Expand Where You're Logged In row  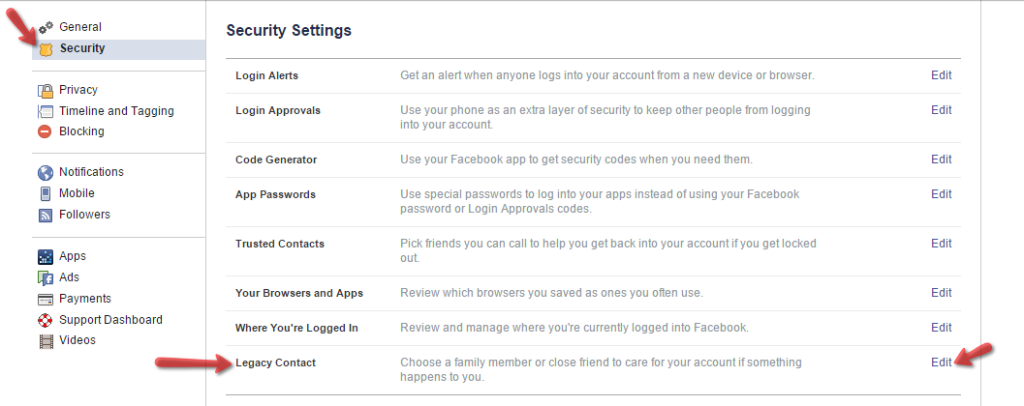(x=593, y=328)
